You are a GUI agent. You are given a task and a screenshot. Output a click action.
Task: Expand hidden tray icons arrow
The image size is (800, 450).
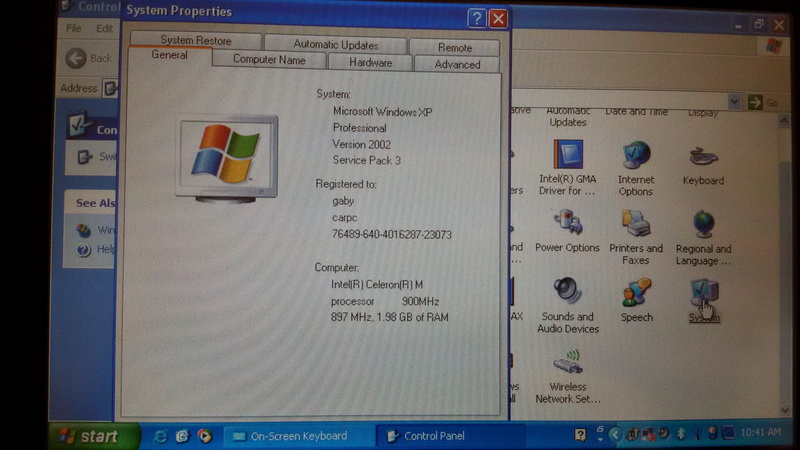(615, 435)
